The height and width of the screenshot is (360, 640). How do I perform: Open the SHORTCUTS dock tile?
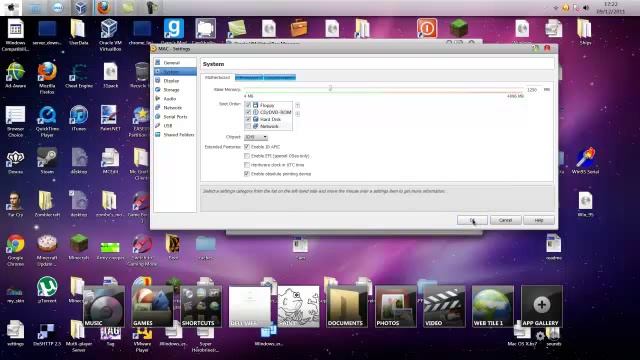click(201, 307)
